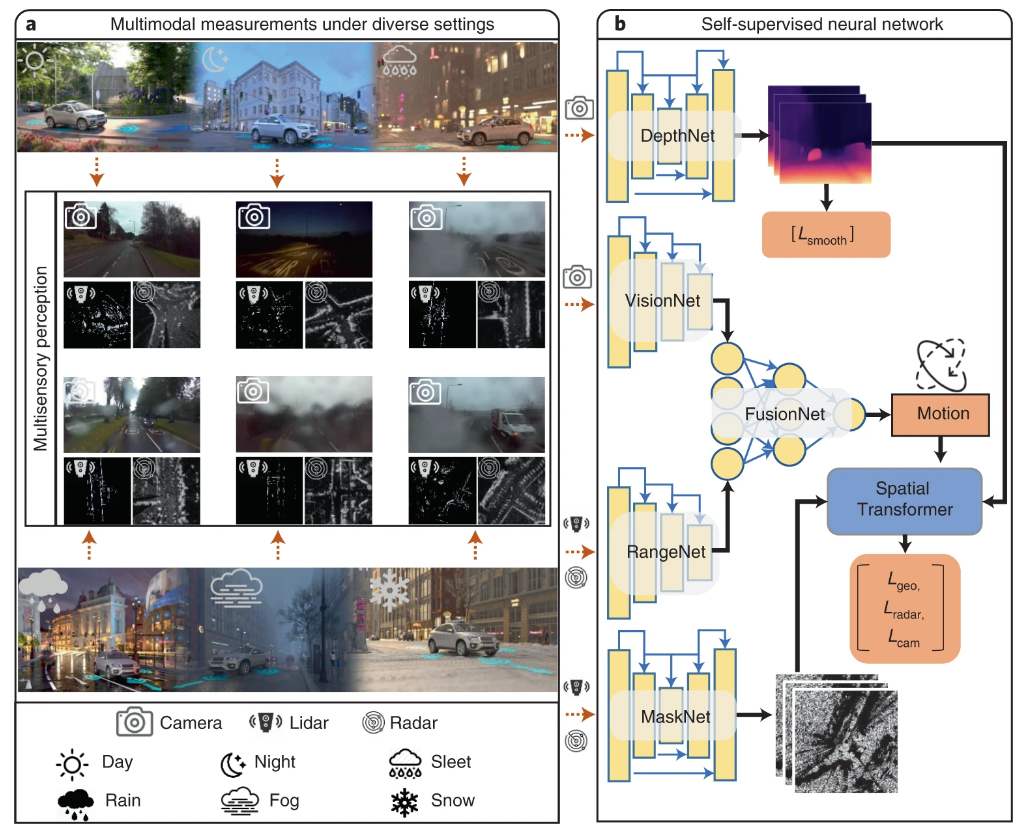This screenshot has height=837, width=1029.
Task: Click the RangeNet label
Action: coord(666,552)
